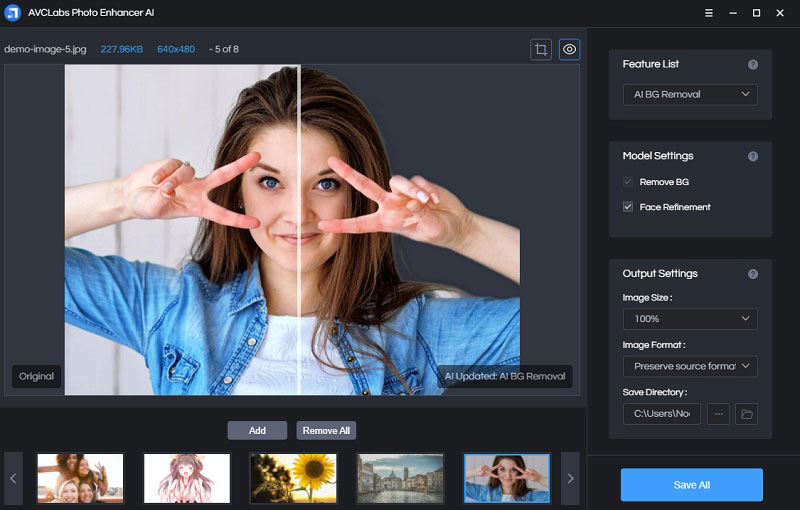Open help for Feature List

[x=753, y=64]
